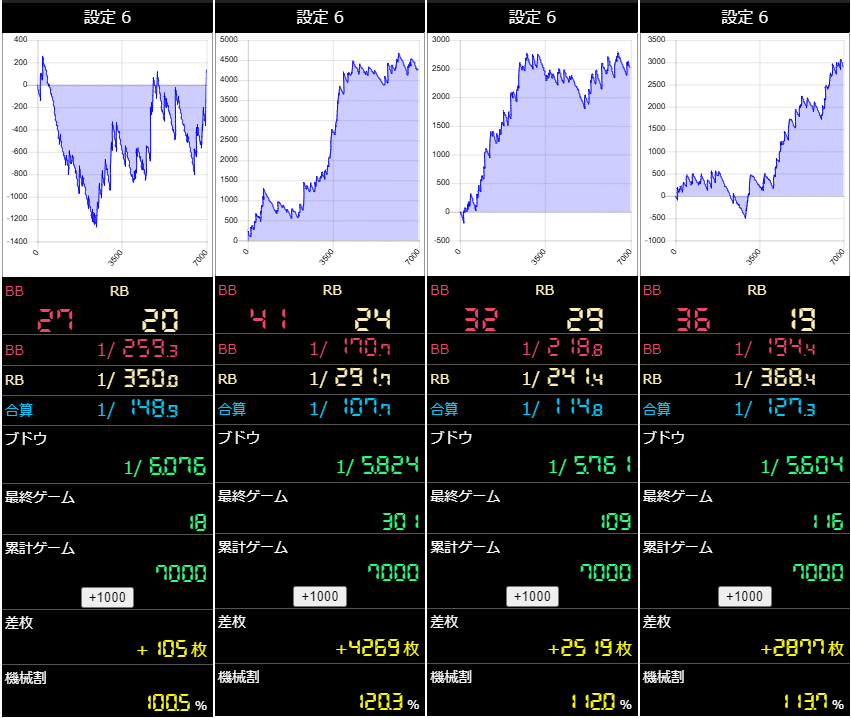Select the 差枚 value +105枚
The image size is (851, 718).
(172, 649)
